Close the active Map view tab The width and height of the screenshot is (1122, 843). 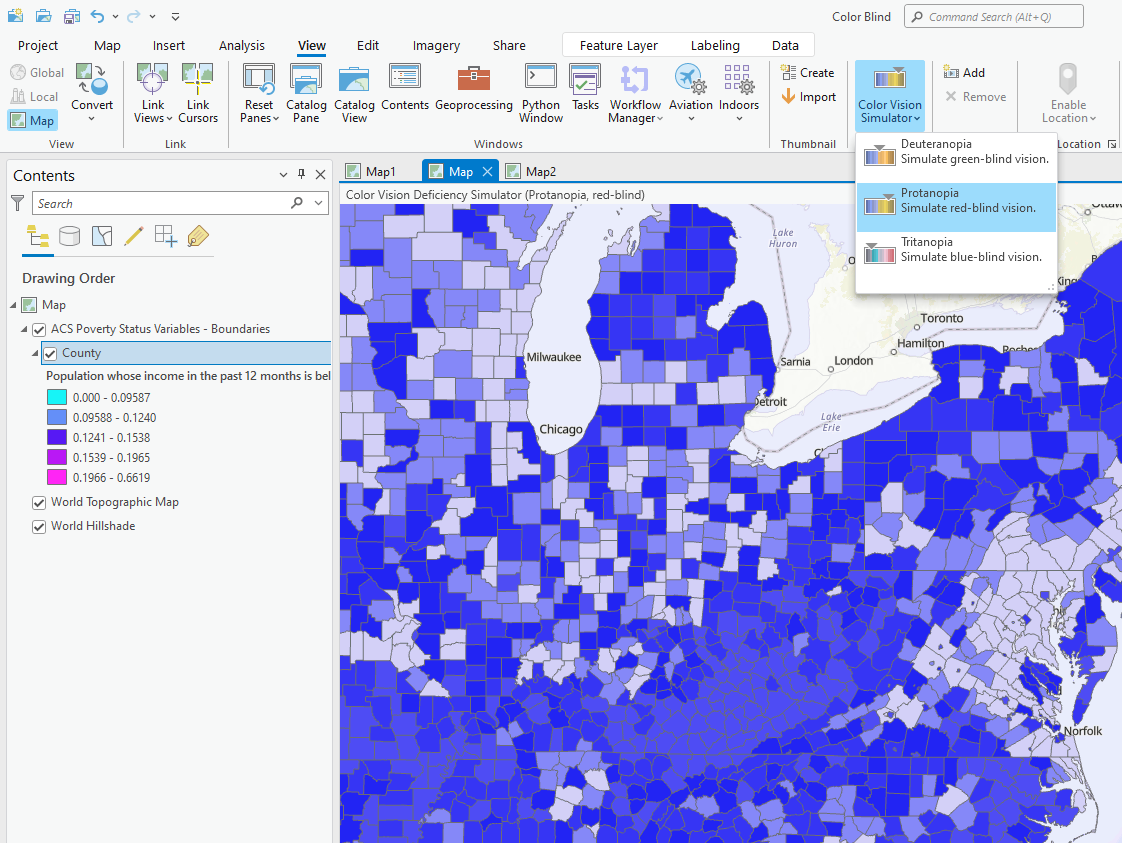coord(487,172)
